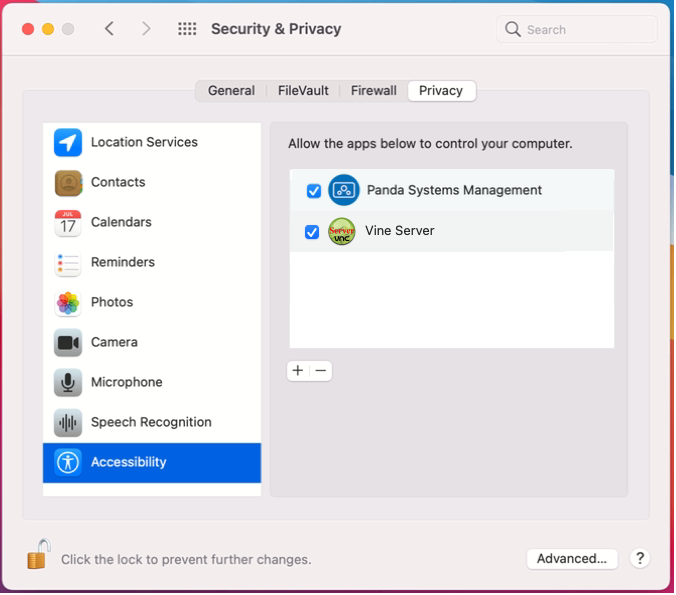Show all preferences with the grid icon
This screenshot has height=595, width=676.
point(188,29)
